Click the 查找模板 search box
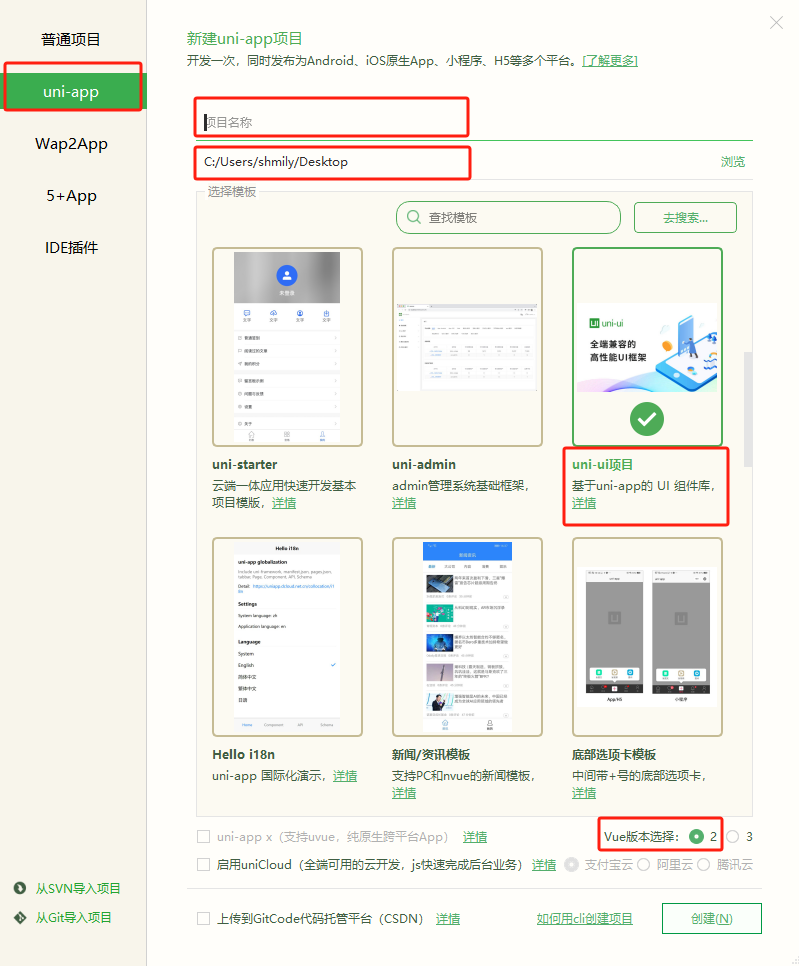This screenshot has height=966, width=799. 508,217
